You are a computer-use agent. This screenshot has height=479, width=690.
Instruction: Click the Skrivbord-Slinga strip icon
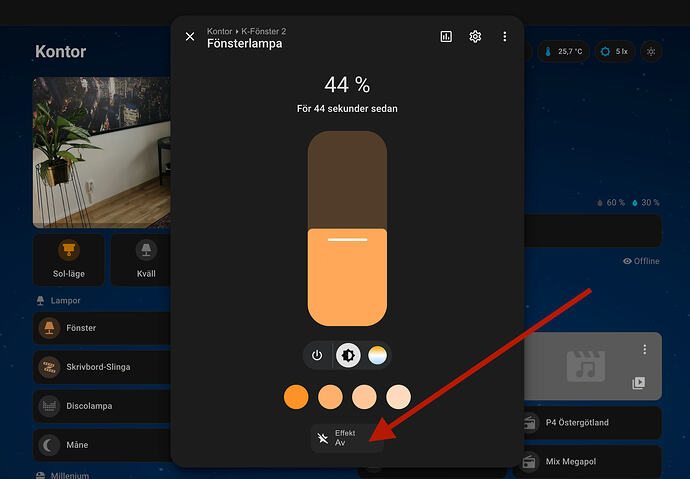coord(49,367)
